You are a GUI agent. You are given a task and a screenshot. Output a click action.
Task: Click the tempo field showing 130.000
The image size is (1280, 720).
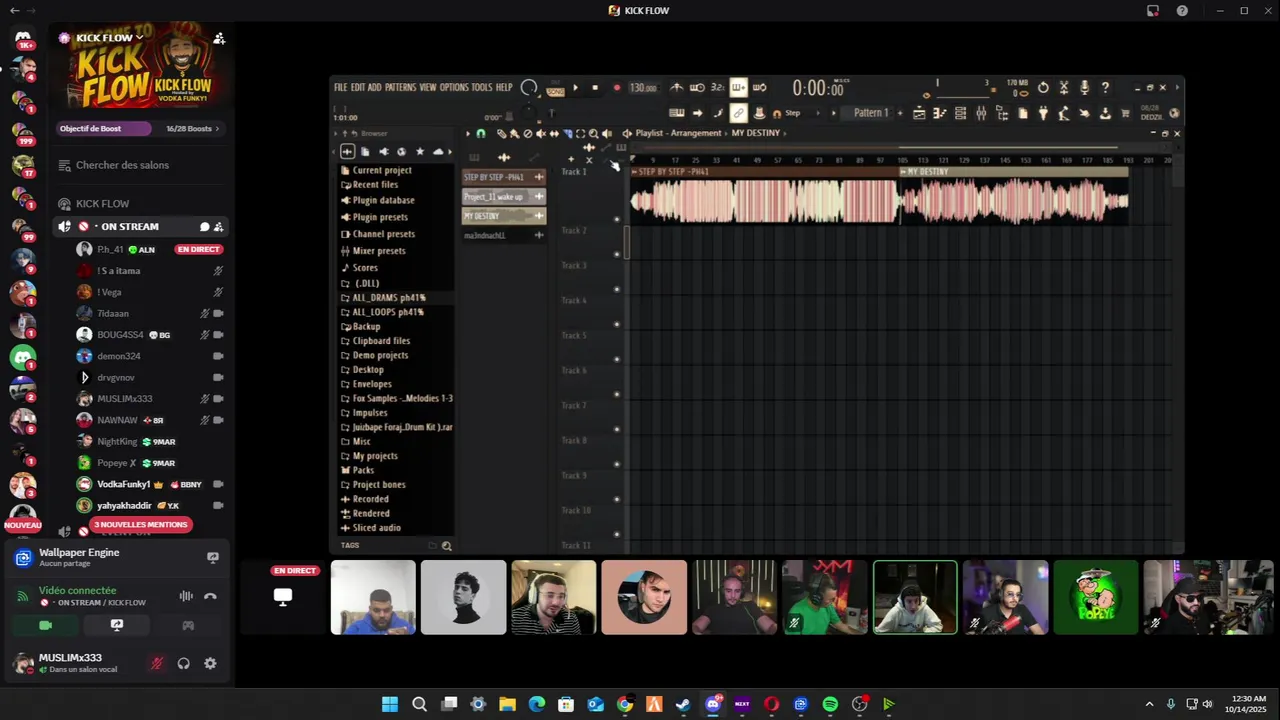click(643, 88)
